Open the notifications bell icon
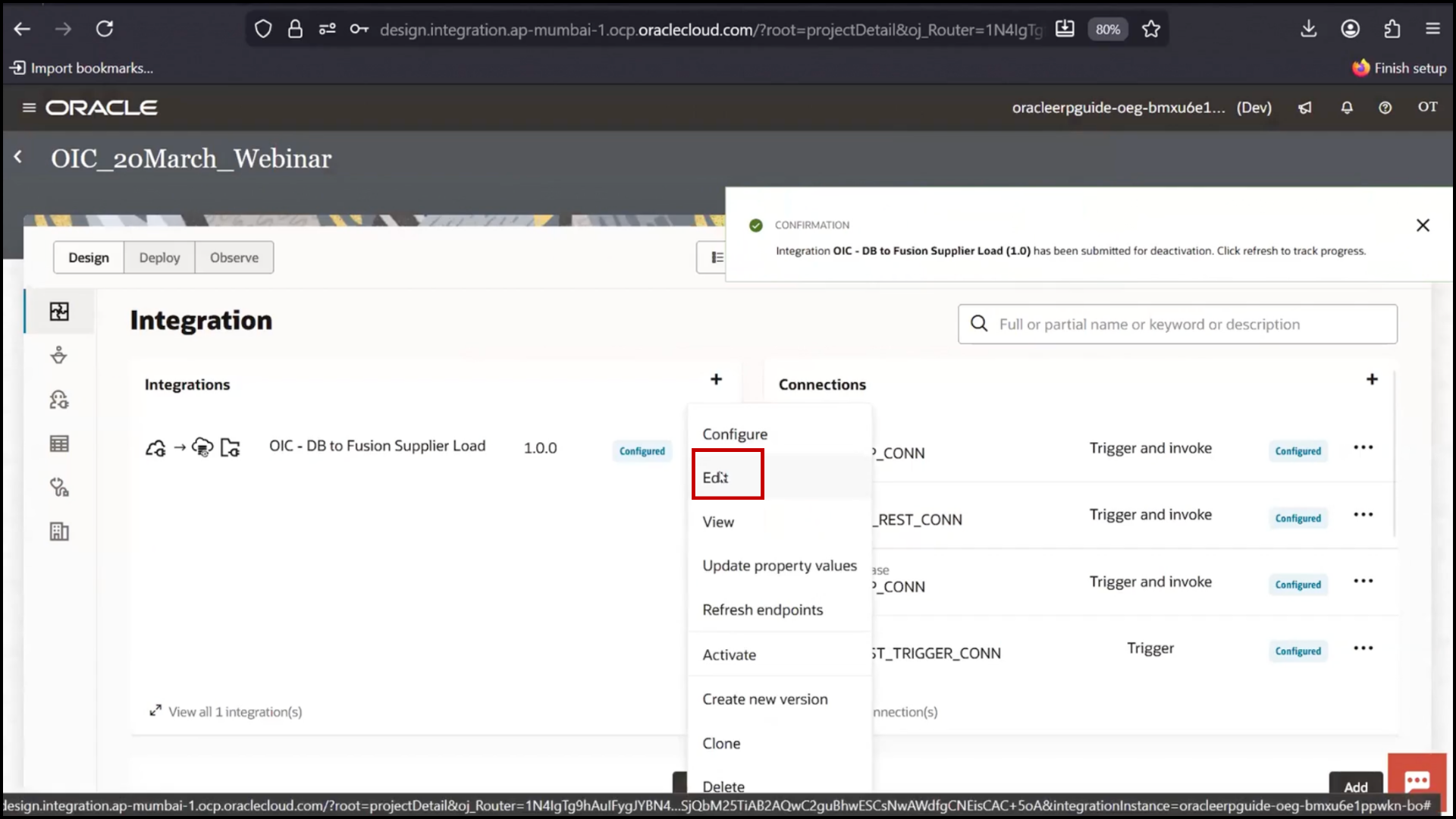1456x819 pixels. tap(1347, 108)
